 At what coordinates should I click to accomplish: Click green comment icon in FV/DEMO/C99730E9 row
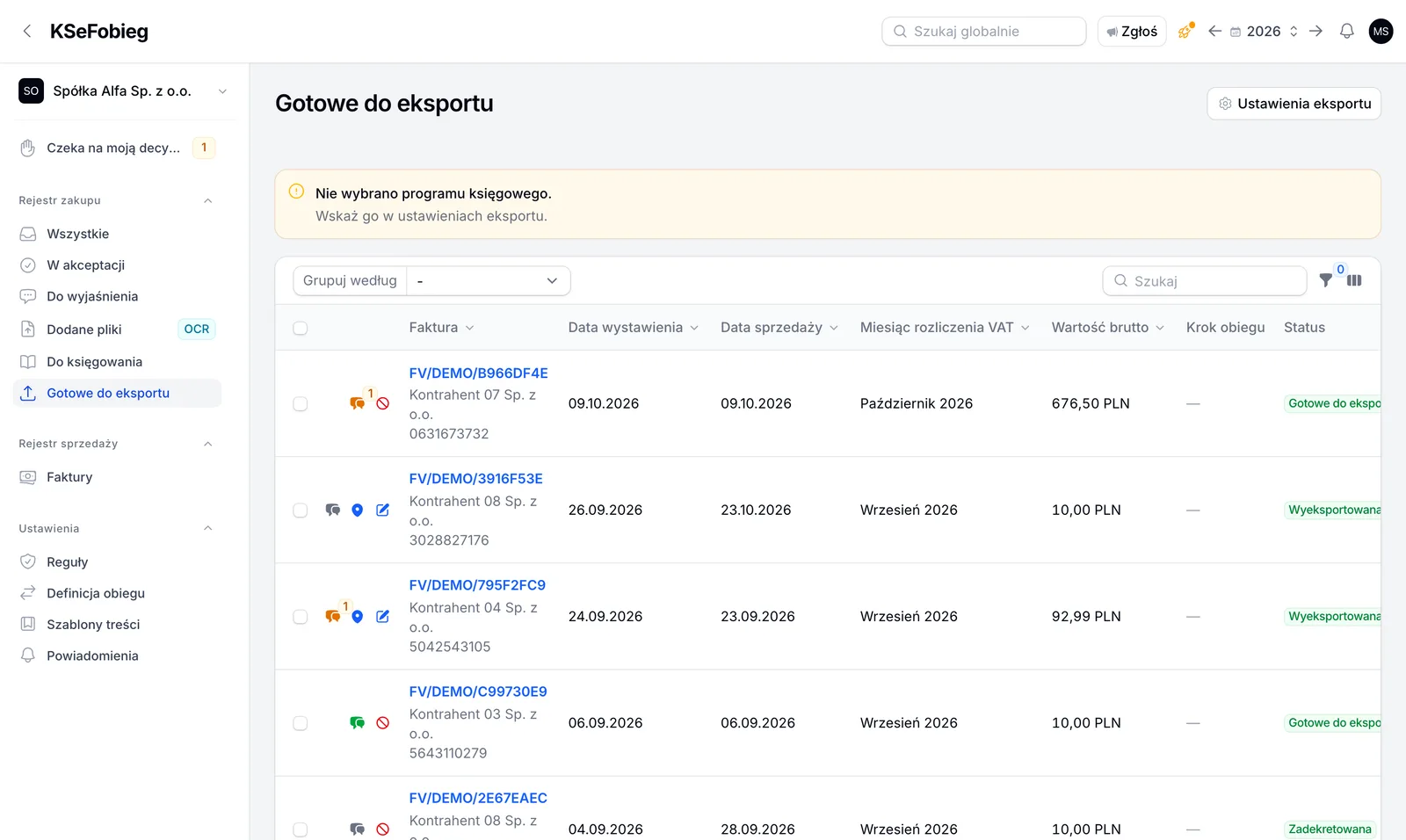357,722
